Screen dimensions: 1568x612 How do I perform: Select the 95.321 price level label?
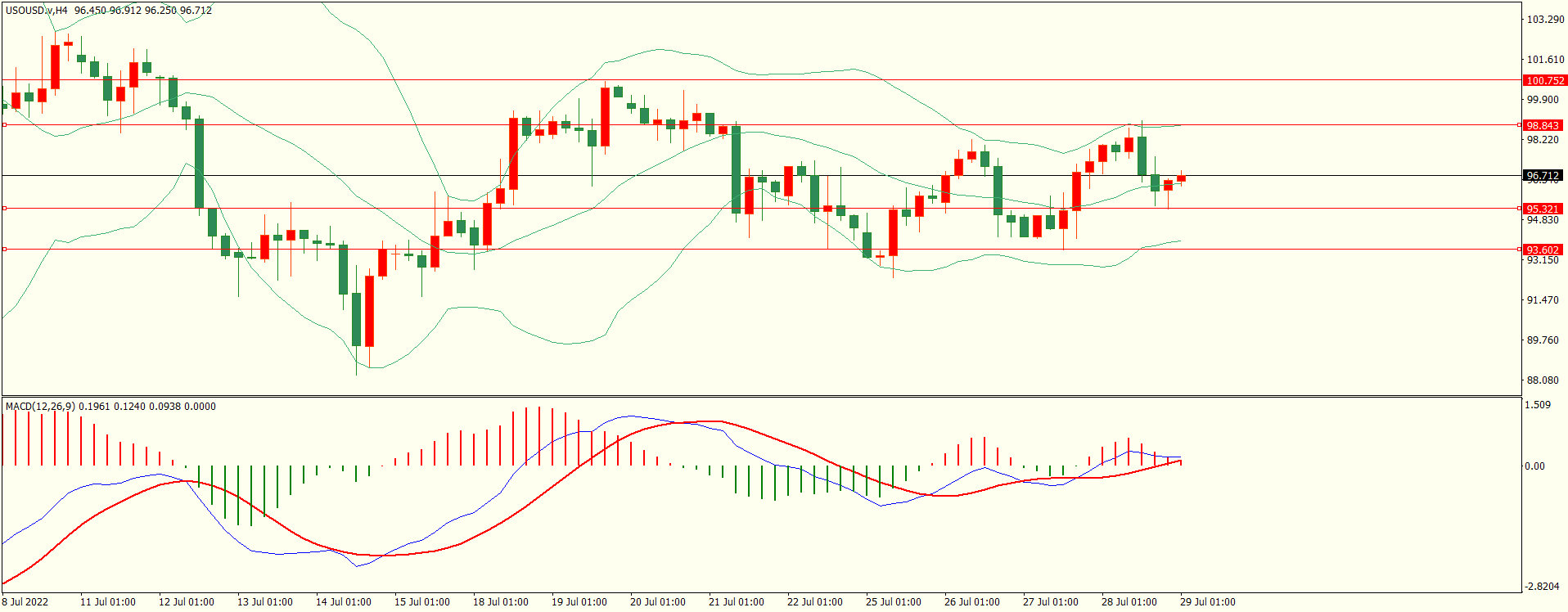click(1543, 209)
